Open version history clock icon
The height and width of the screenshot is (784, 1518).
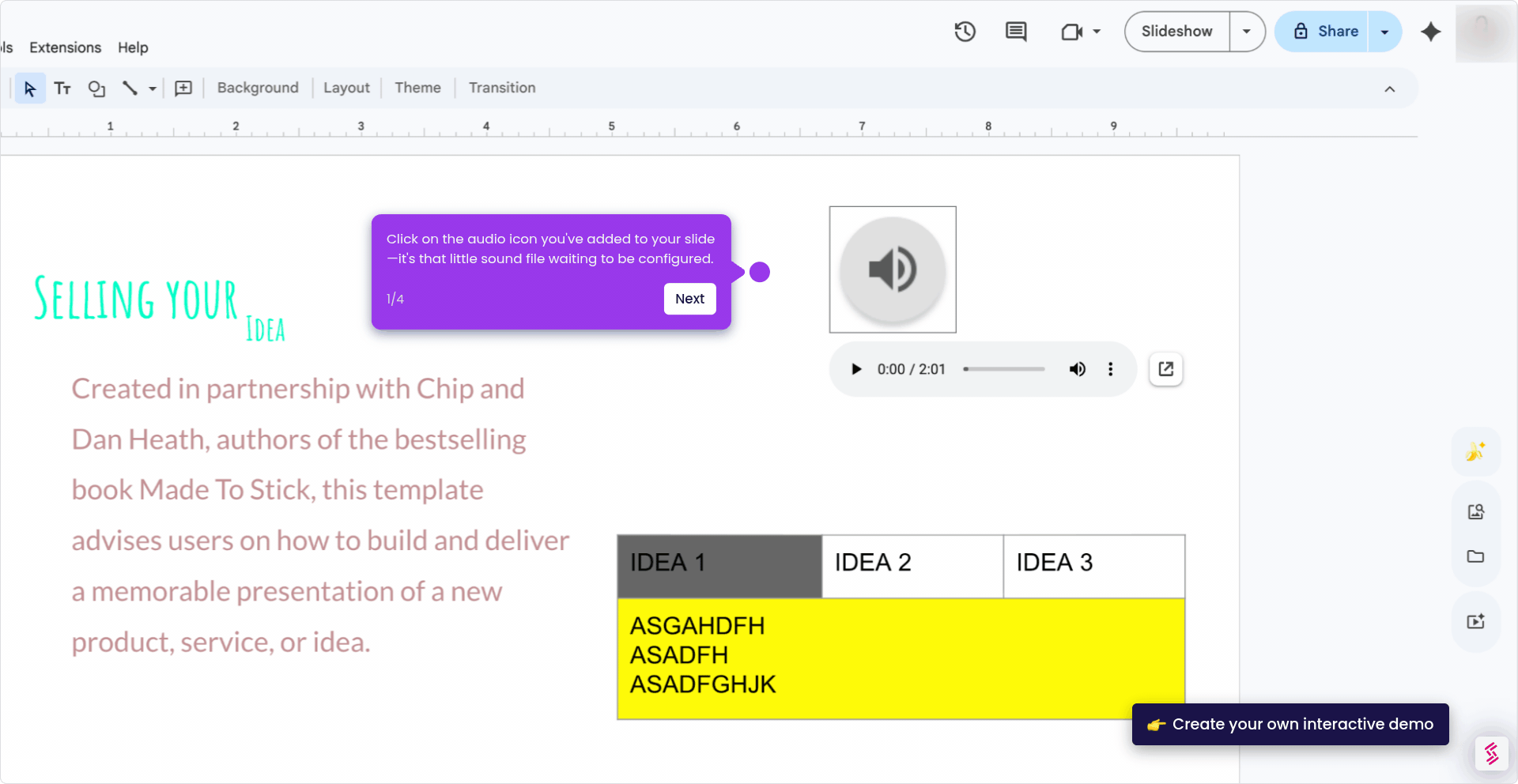[x=965, y=32]
